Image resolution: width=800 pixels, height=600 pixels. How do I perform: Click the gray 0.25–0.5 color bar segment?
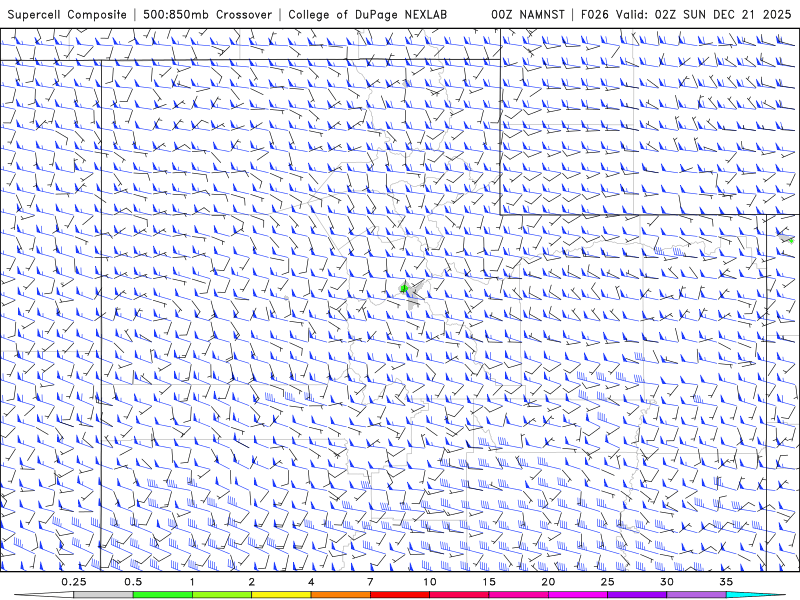coord(103,595)
